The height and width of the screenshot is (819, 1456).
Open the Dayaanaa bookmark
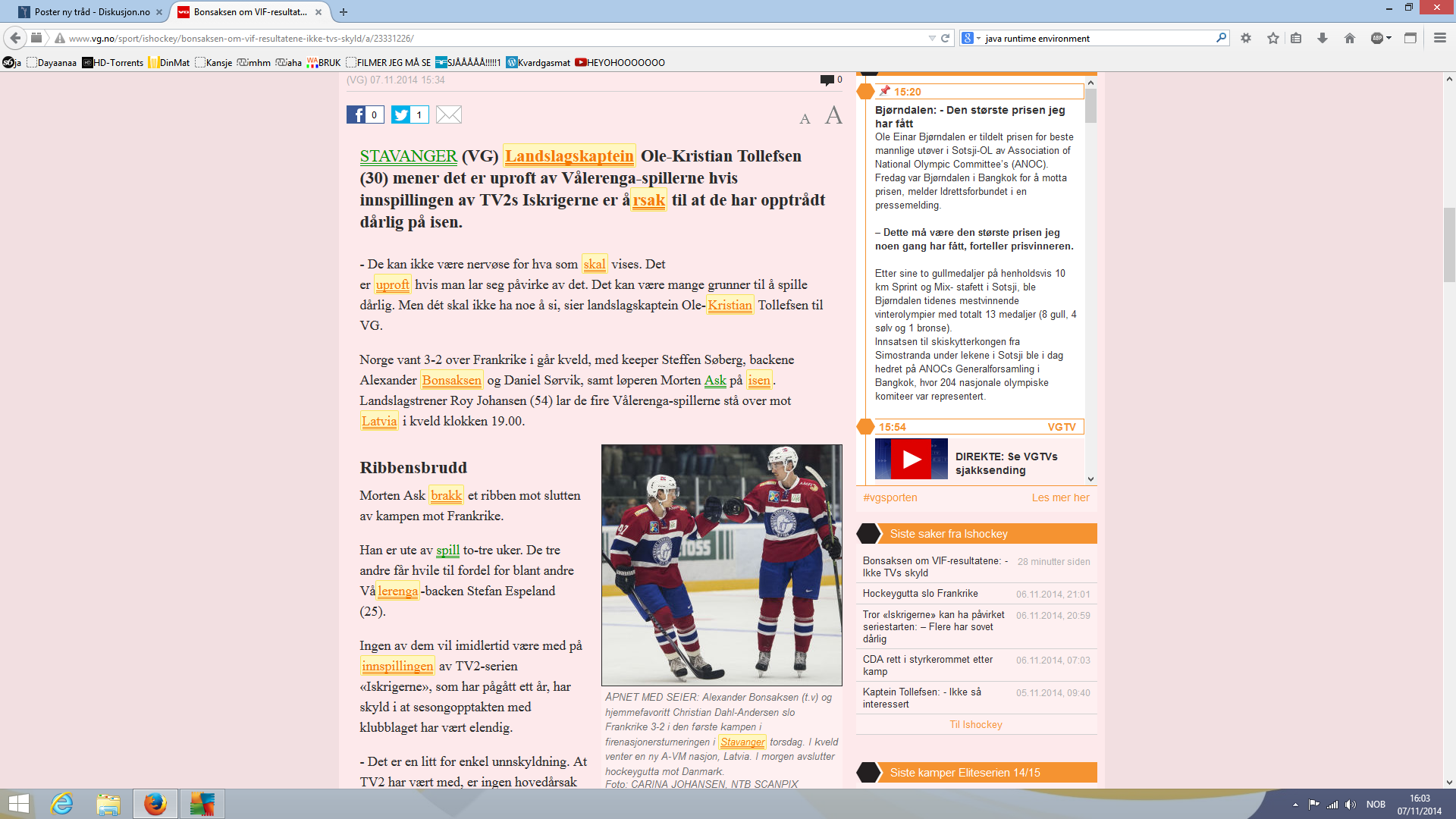(x=52, y=63)
